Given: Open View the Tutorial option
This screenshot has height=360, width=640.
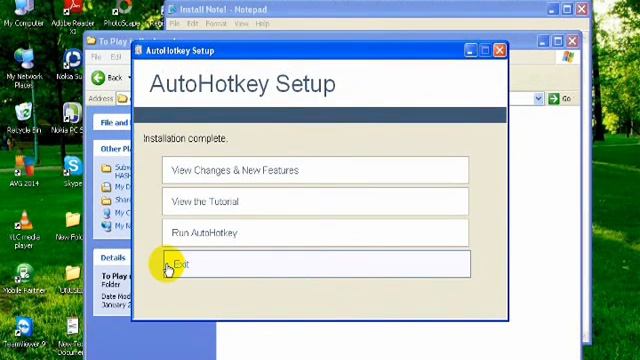Looking at the screenshot, I should (315, 202).
